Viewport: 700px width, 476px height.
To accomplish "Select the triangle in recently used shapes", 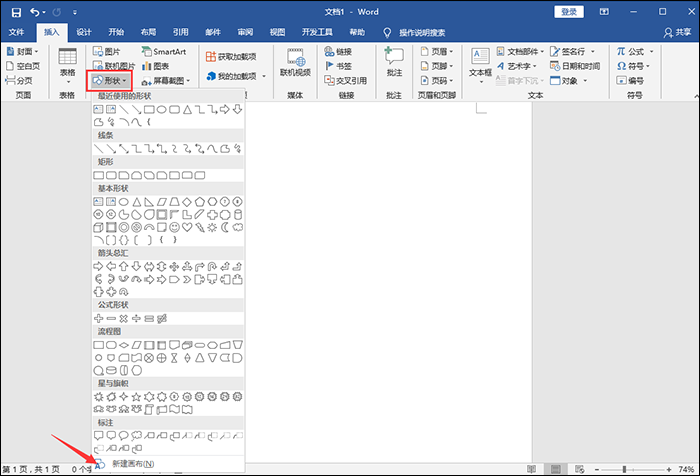I will (x=187, y=109).
